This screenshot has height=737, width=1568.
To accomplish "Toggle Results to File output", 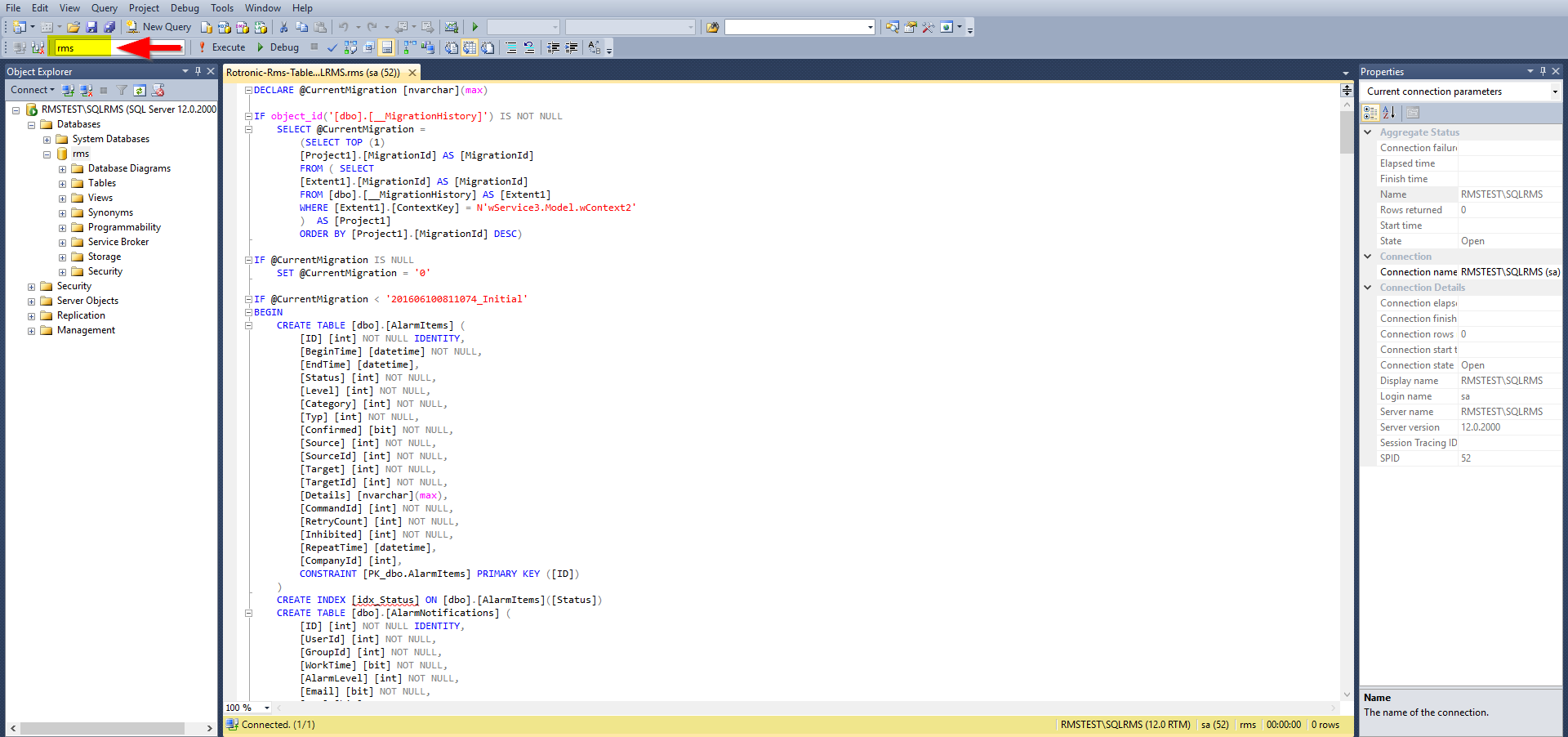I will point(488,47).
